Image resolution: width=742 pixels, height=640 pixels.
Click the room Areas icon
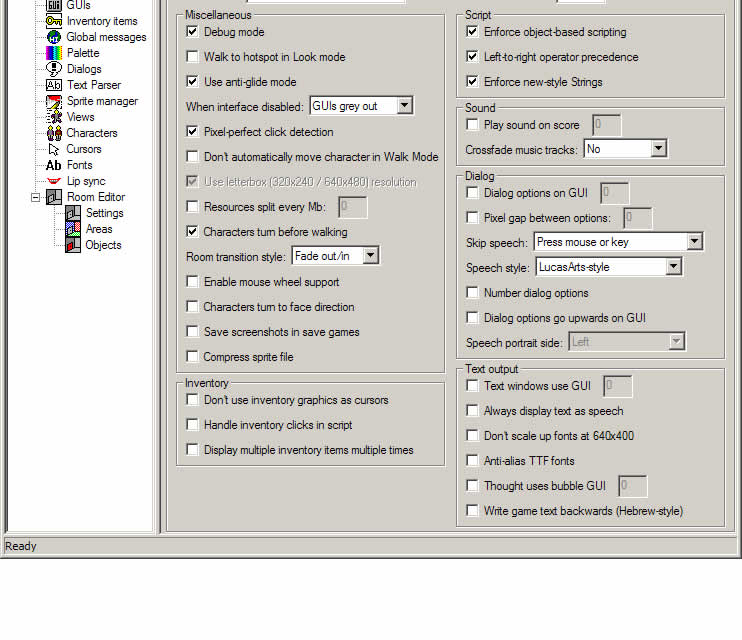72,229
